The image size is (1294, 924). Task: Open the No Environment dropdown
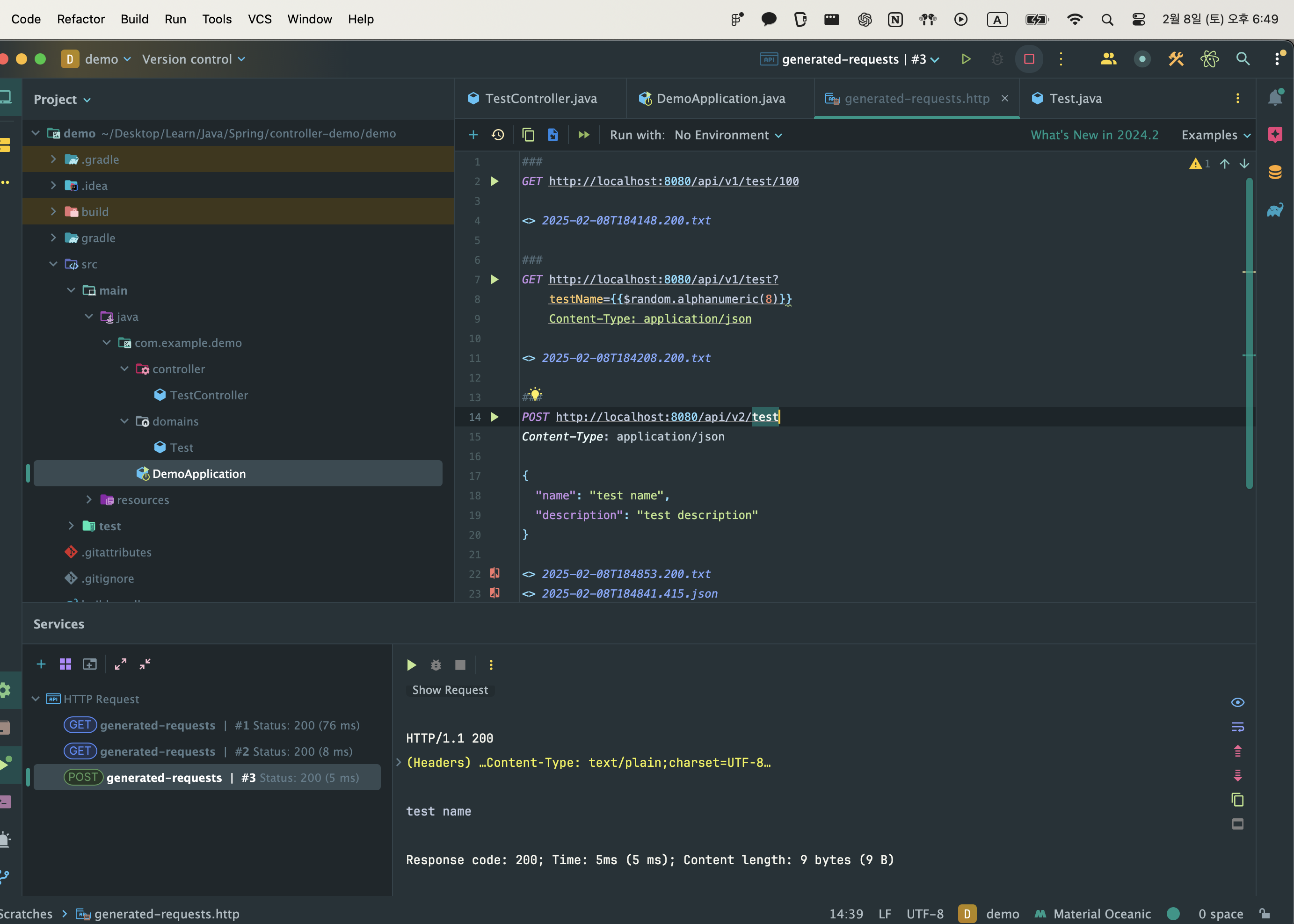727,135
